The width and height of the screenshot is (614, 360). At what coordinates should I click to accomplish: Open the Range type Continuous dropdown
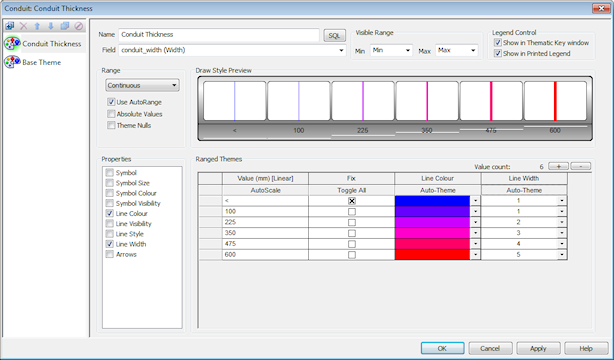pyautogui.click(x=142, y=85)
